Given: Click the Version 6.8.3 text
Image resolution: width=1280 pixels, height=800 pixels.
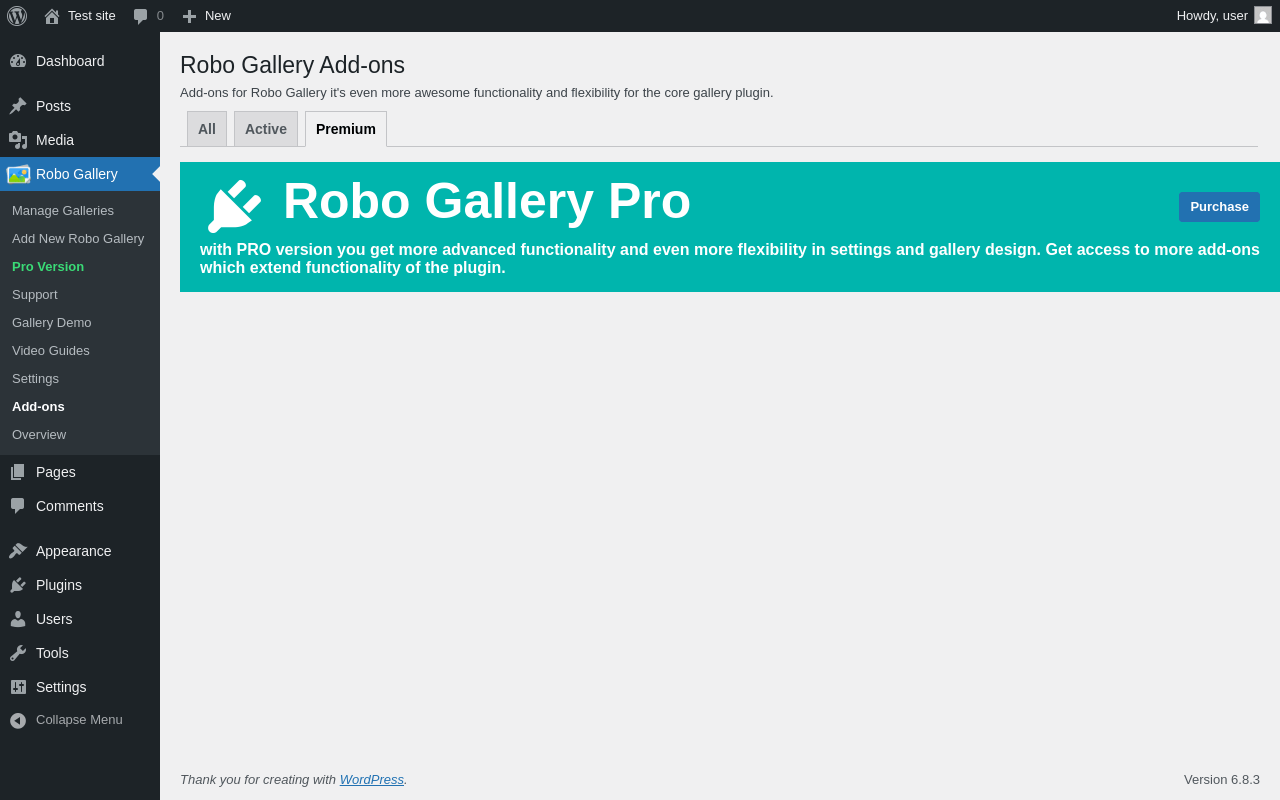Looking at the screenshot, I should 1222,779.
